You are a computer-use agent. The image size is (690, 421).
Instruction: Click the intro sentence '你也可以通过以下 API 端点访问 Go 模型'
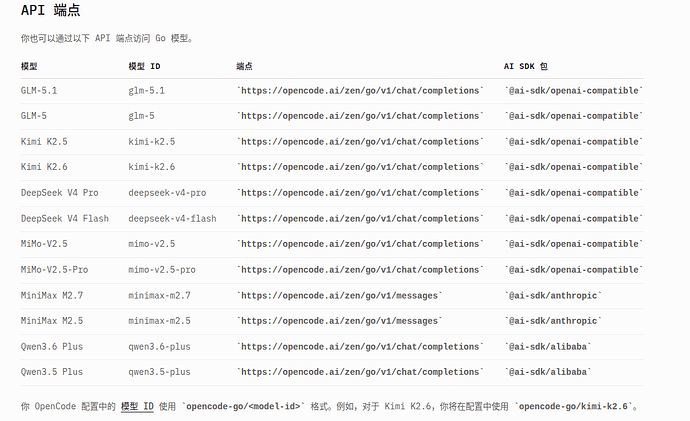106,38
